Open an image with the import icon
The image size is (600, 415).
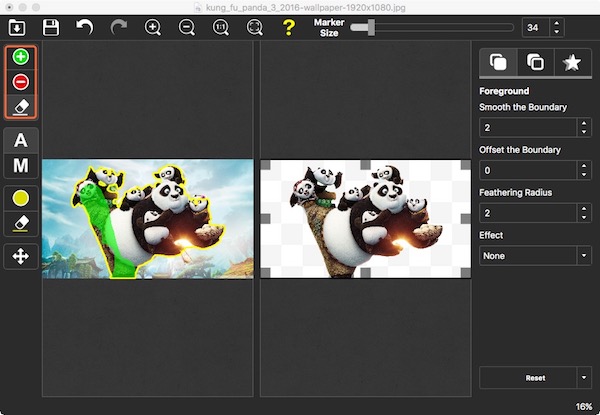tap(17, 28)
